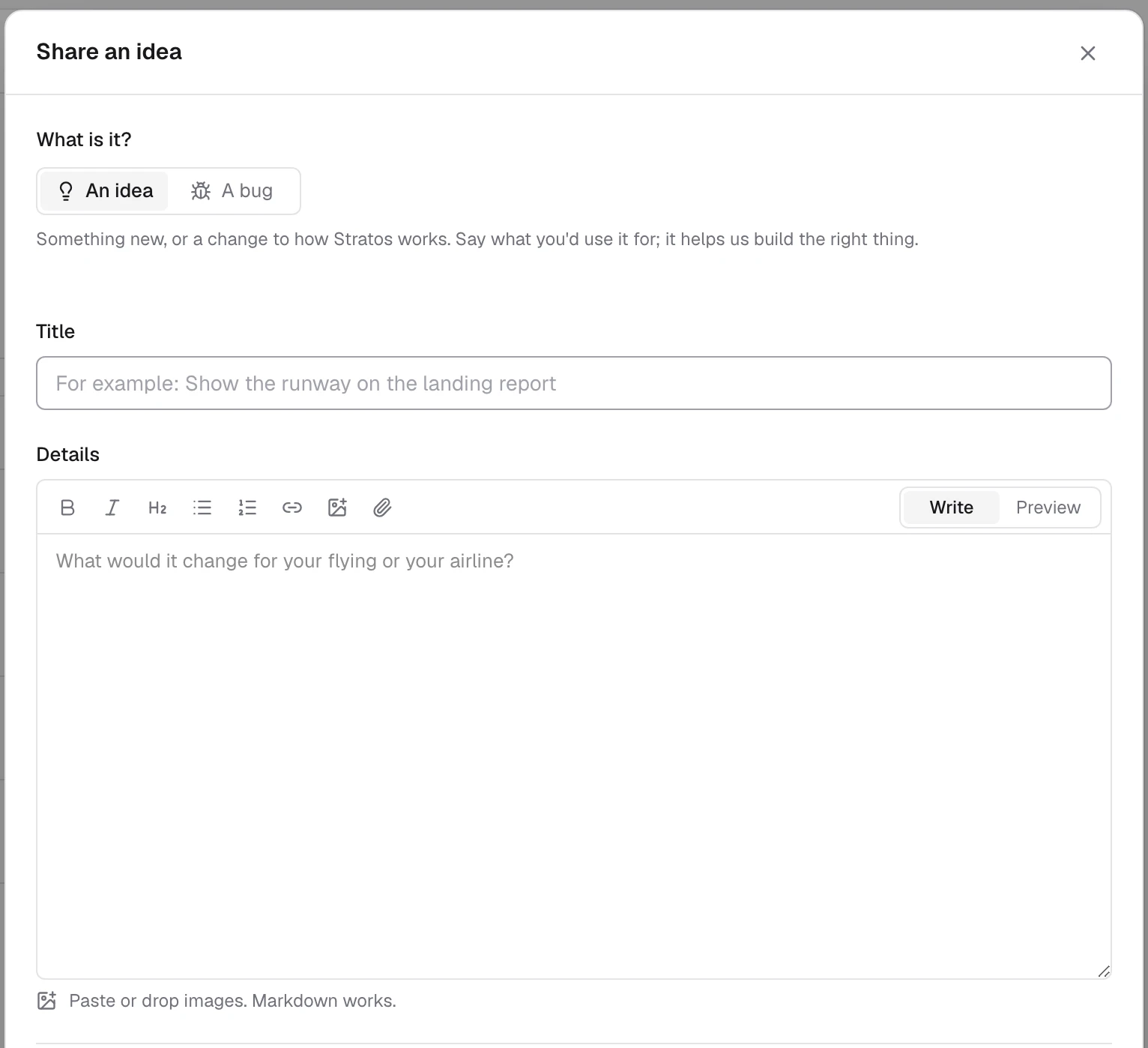Viewport: 1148px width, 1048px height.
Task: Close the Share an idea dialog
Action: pyautogui.click(x=1088, y=53)
